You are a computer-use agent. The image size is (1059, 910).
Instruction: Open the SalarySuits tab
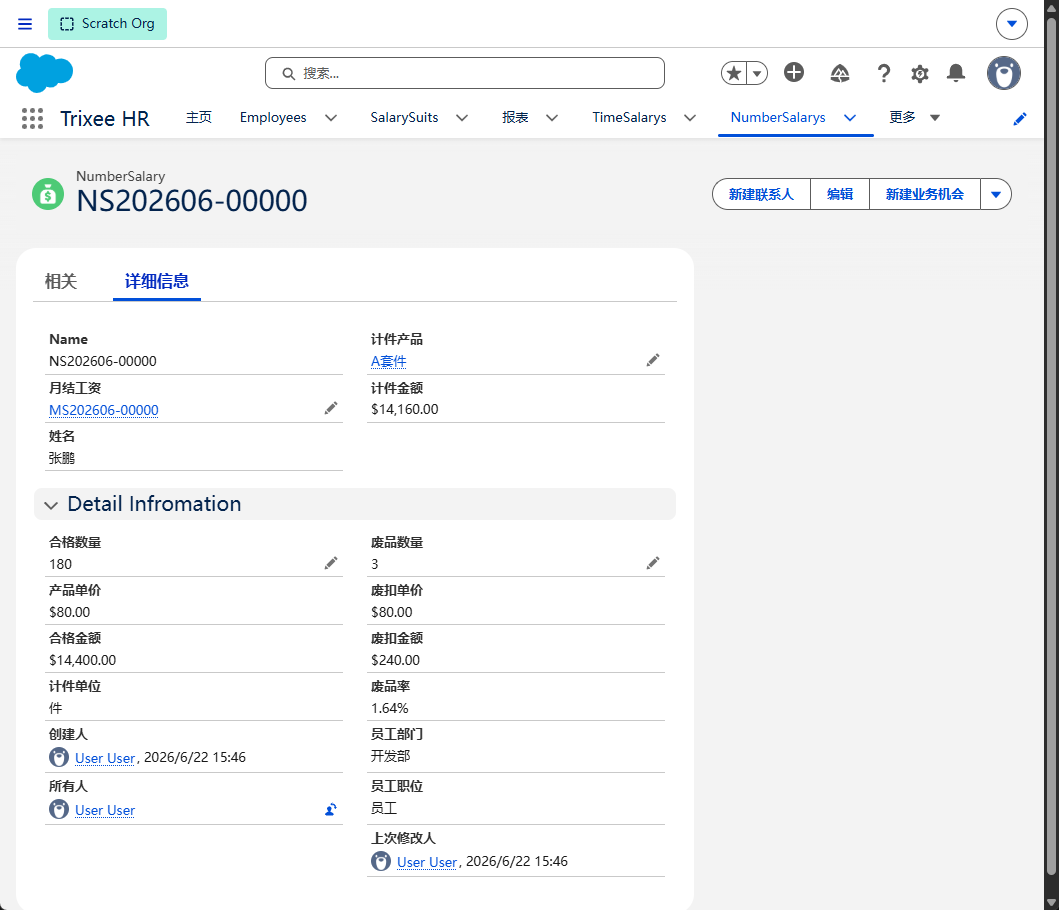point(404,118)
